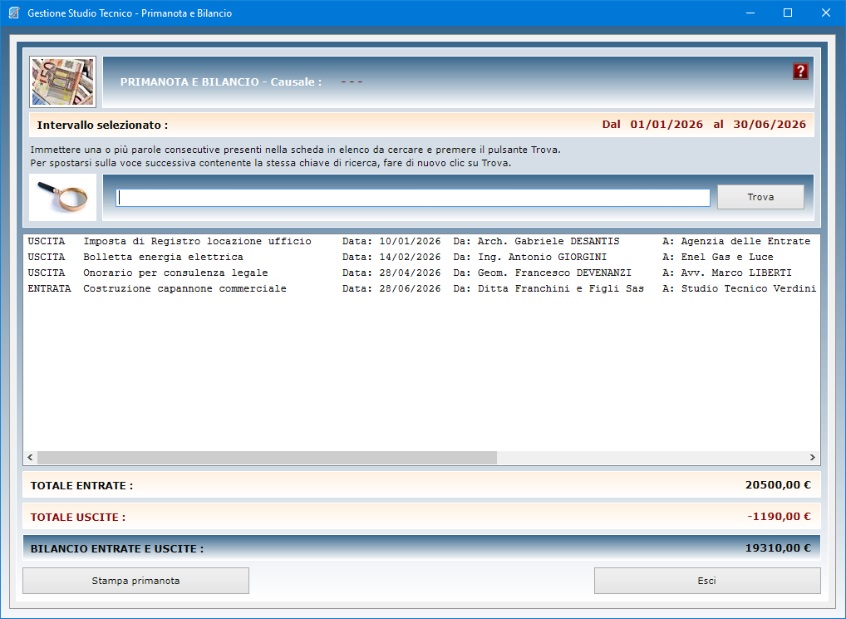Select the Bolletta energia elettrica row
The image size is (846, 619).
tap(163, 257)
